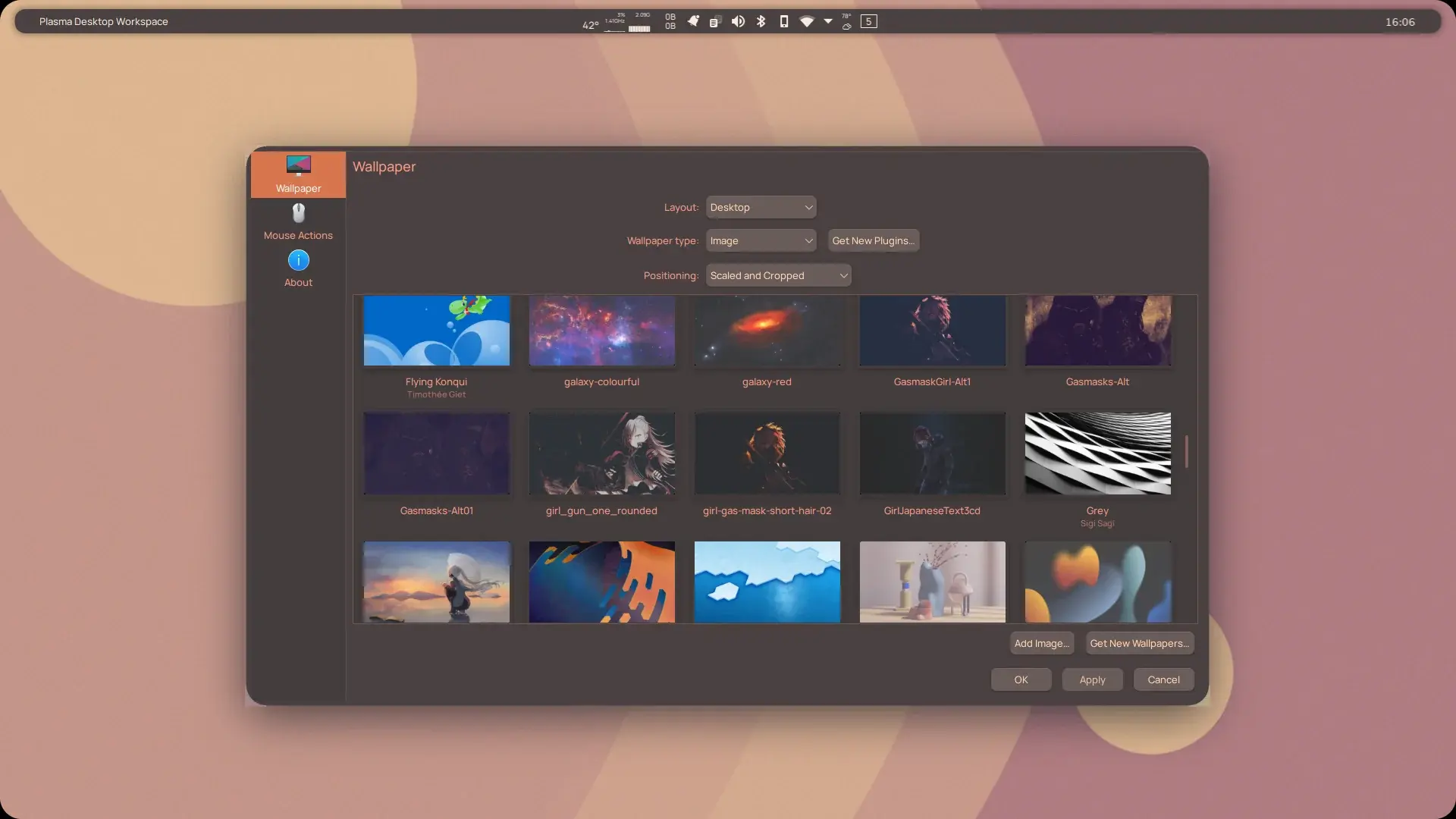Screen dimensions: 1456x819
Task: Open Bluetooth settings from the tray icon
Action: coord(761,21)
